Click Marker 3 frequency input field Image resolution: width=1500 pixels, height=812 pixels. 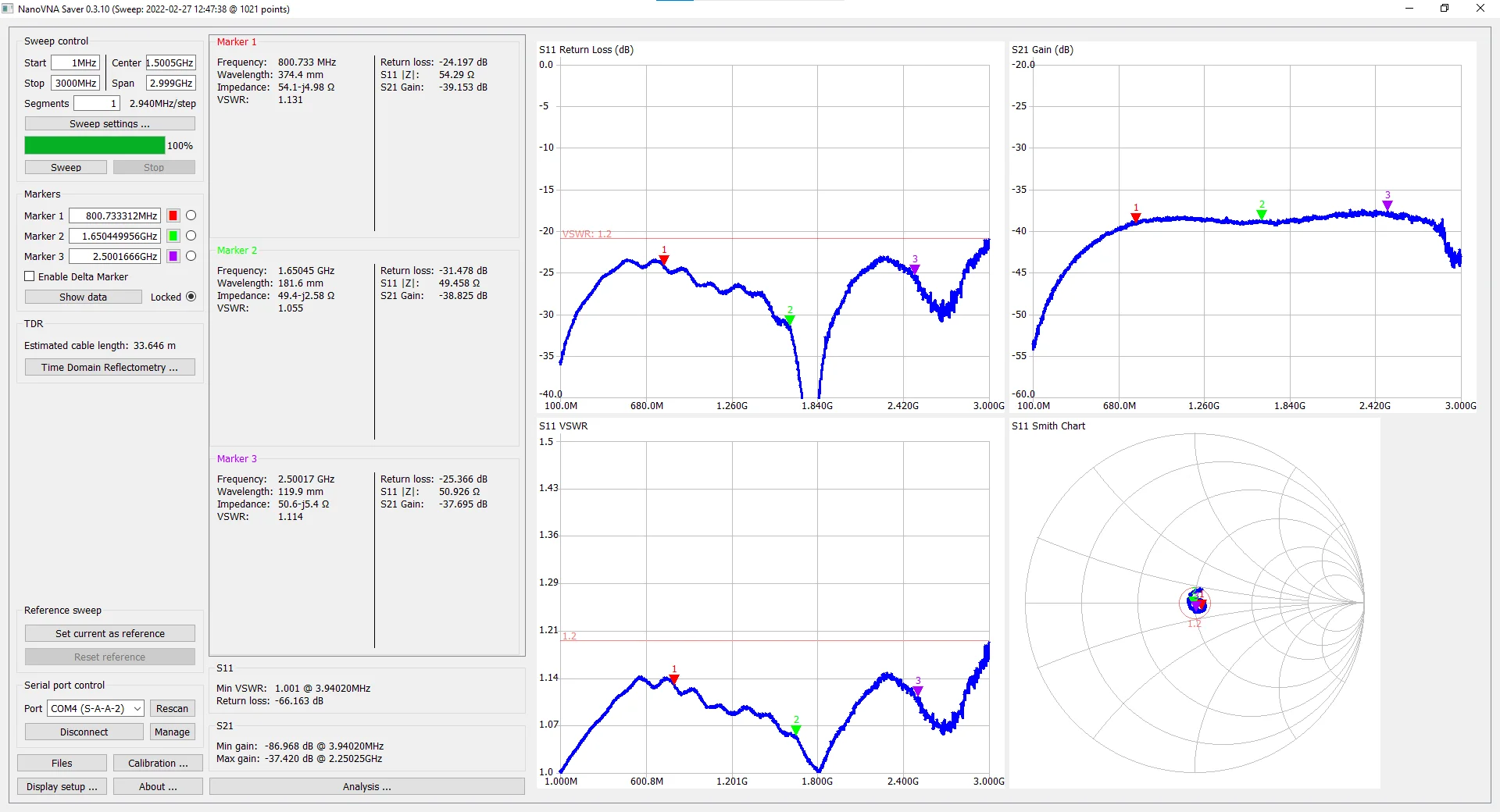point(115,256)
